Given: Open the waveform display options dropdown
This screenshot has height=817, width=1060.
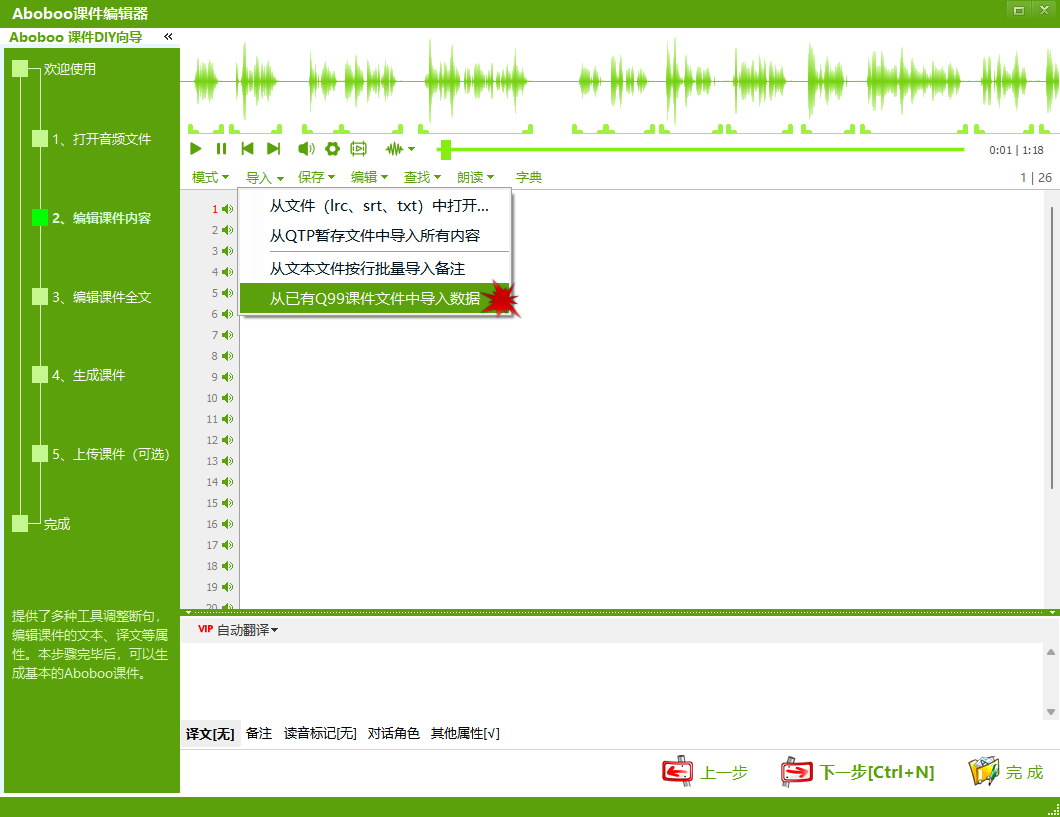Looking at the screenshot, I should coord(398,148).
